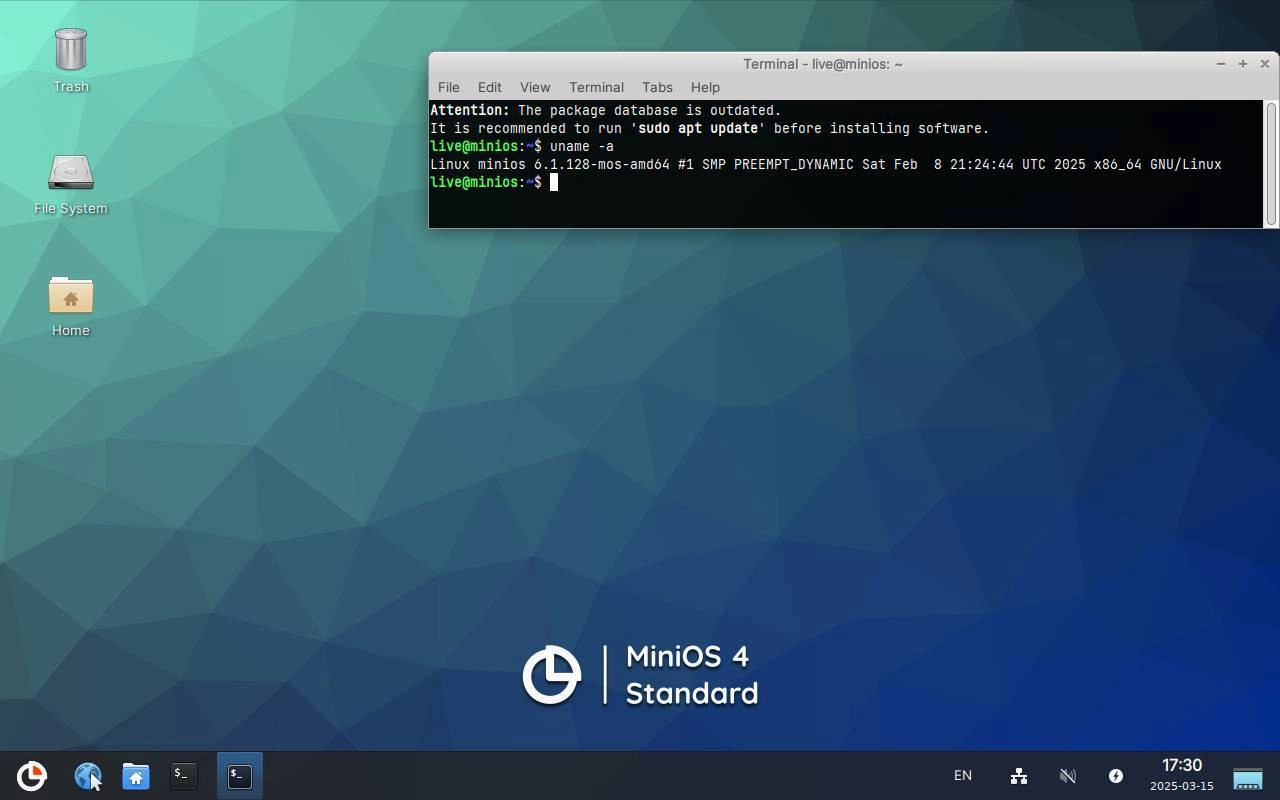
Task: Open the EN keyboard layout indicator
Action: tap(963, 776)
